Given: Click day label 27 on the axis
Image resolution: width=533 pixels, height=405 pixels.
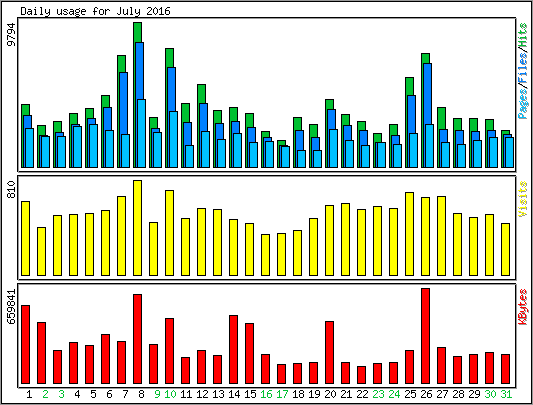Looking at the screenshot, I should tap(442, 394).
